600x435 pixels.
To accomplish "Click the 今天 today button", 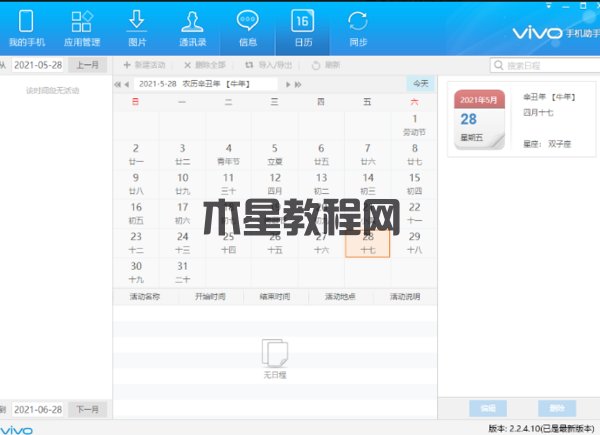I will pos(421,84).
